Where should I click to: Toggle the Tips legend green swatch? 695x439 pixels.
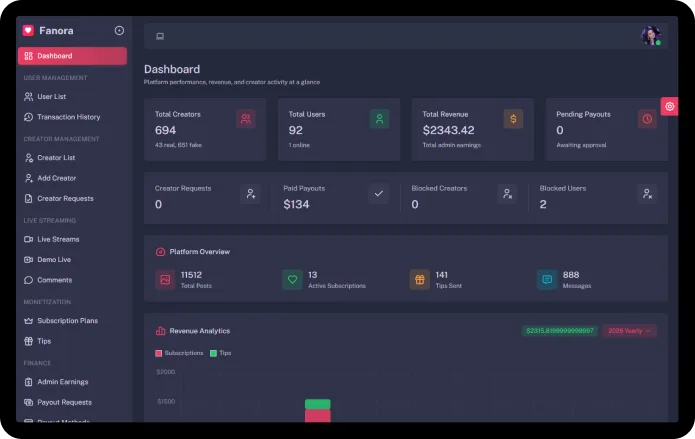[213, 353]
